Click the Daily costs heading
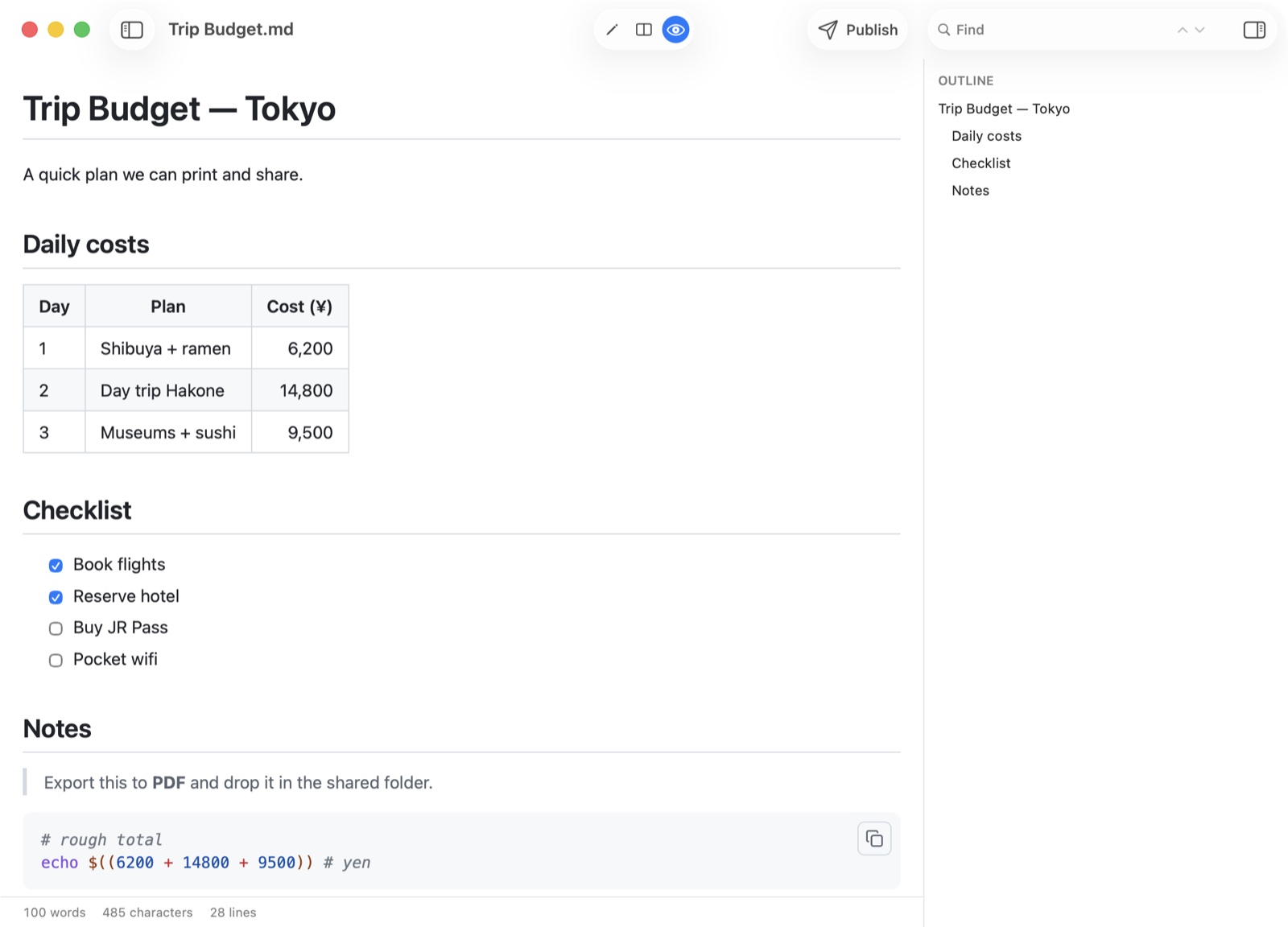The width and height of the screenshot is (1288, 927). pyautogui.click(x=86, y=244)
